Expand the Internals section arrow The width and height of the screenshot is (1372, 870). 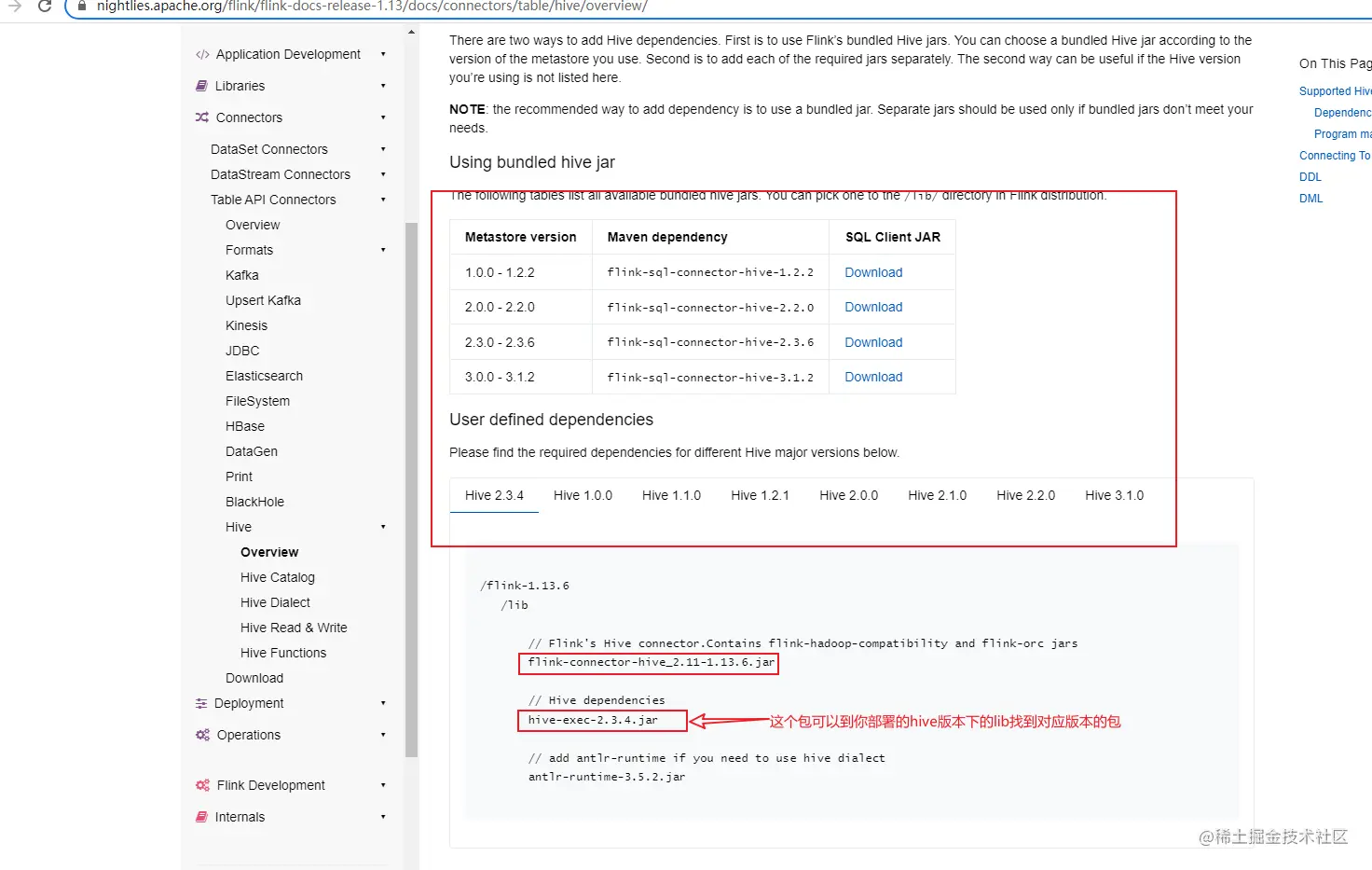tap(383, 817)
